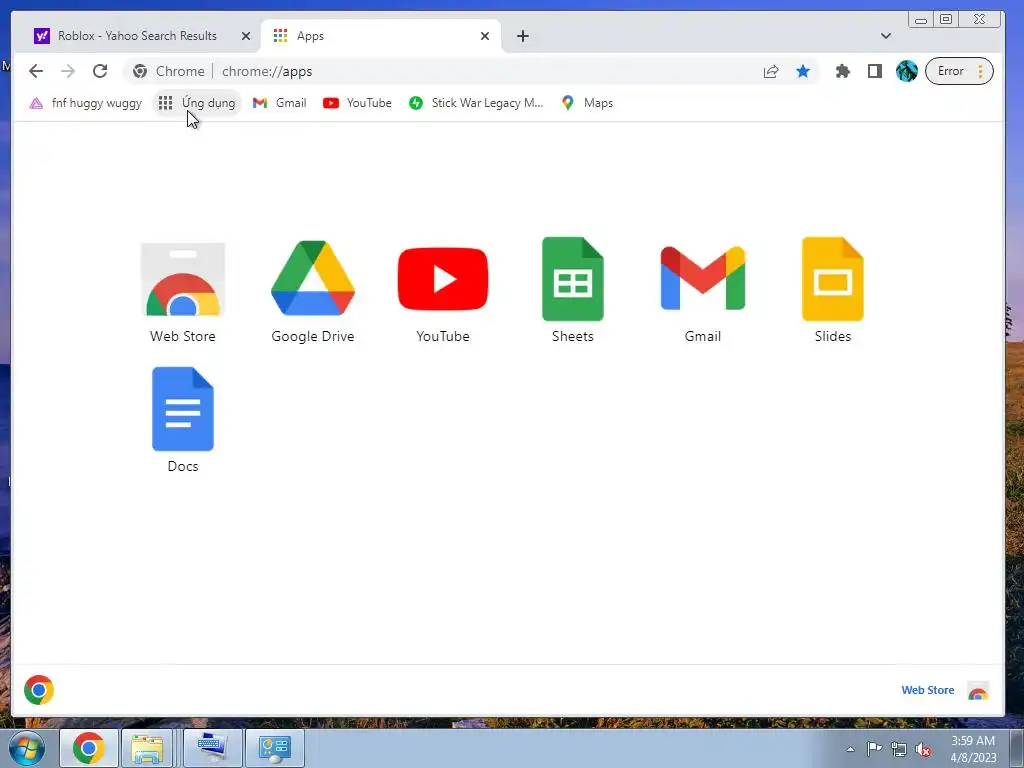Click the Web Store icon at bottom right
Screen dimensions: 1024x768
(978, 691)
